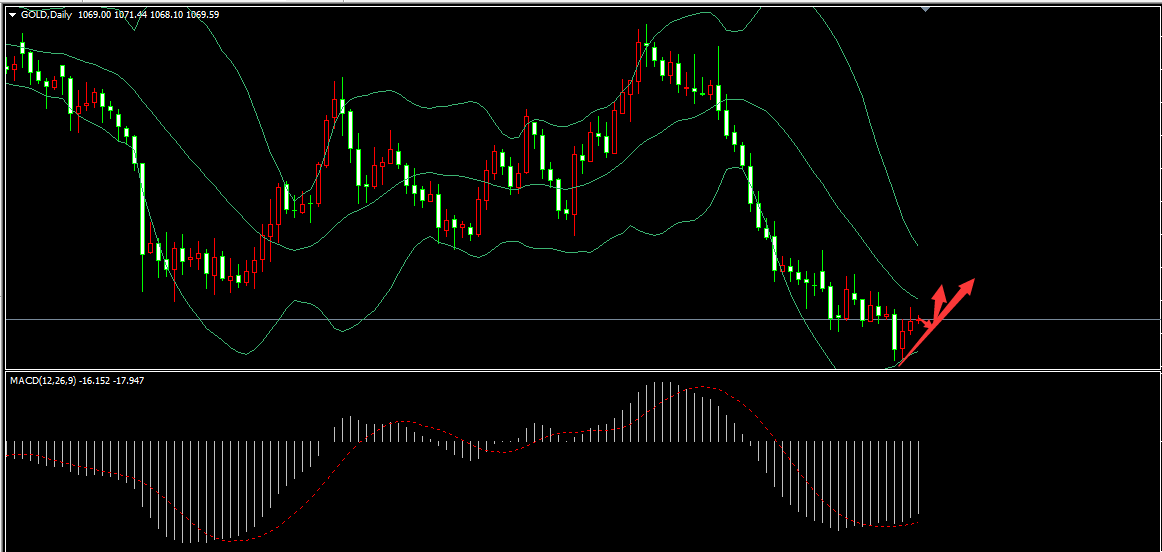The height and width of the screenshot is (552, 1162).
Task: Click the GOLD,Daily chart title
Action: [x=46, y=14]
